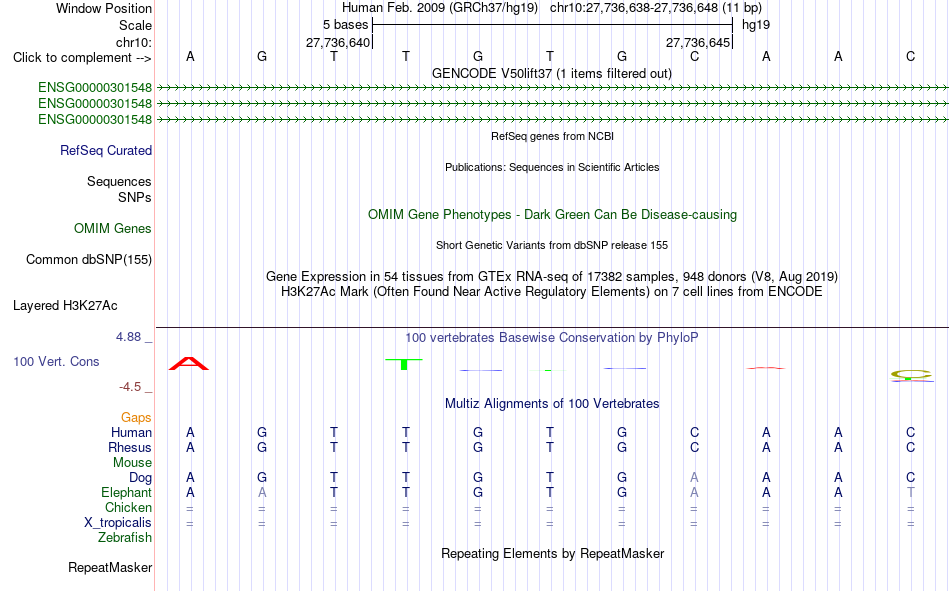Image resolution: width=950 pixels, height=591 pixels.
Task: Click the Layered H3K27Ac track label
Action: (x=65, y=306)
